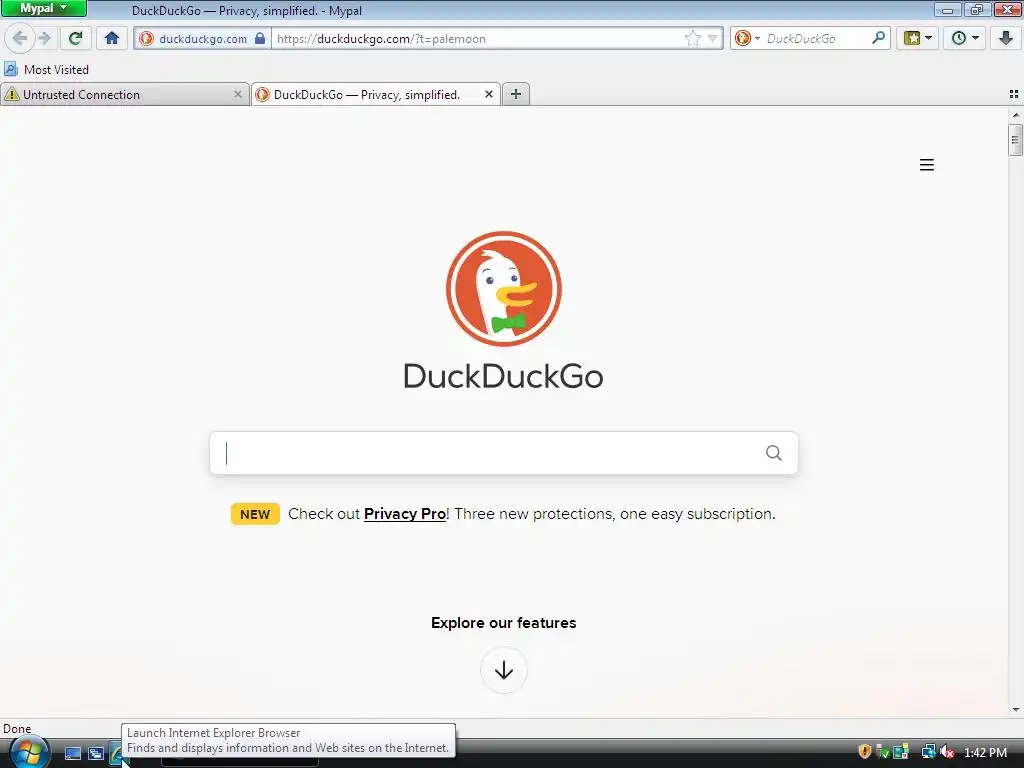Viewport: 1024px width, 768px height.
Task: Close the Untrusted Connection tab
Action: (238, 95)
